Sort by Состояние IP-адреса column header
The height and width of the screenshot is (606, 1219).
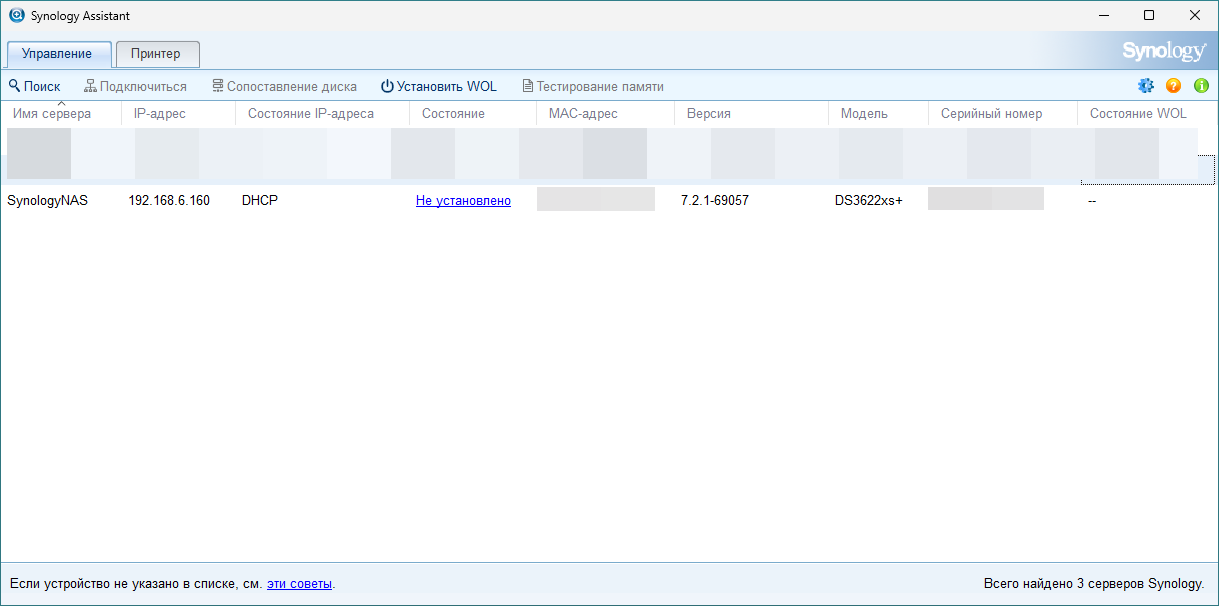322,114
